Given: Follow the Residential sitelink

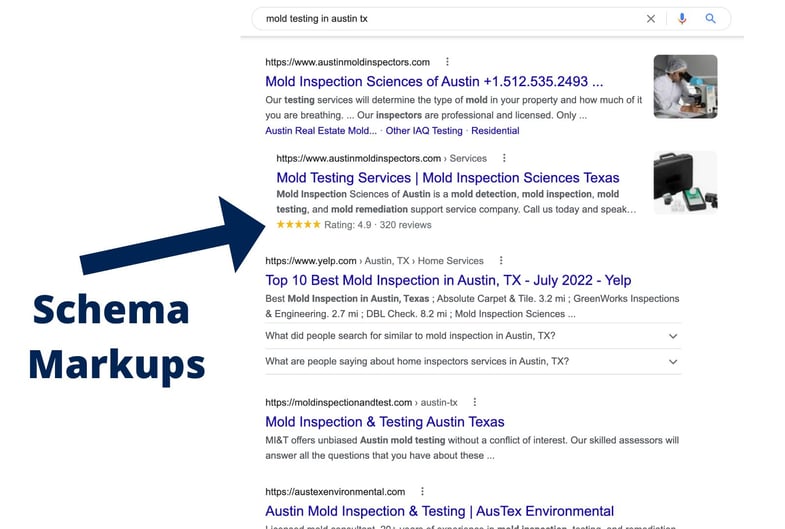Looking at the screenshot, I should tap(495, 131).
